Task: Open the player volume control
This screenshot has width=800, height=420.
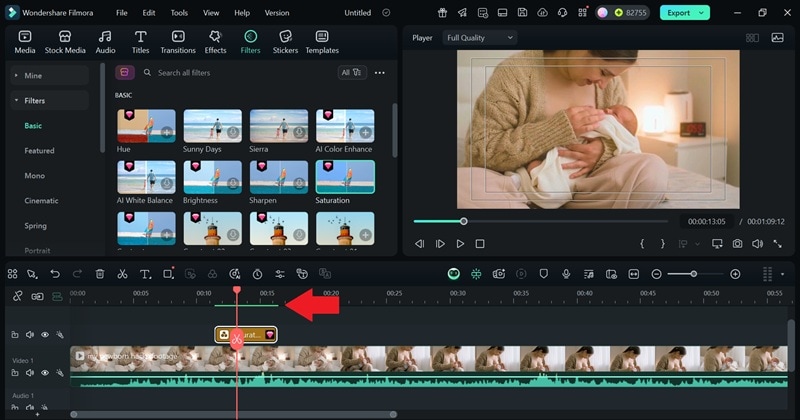Action: click(x=758, y=244)
